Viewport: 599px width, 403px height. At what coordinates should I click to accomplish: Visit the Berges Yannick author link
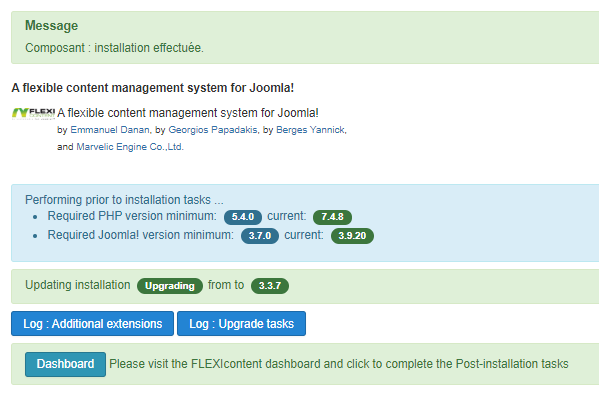pyautogui.click(x=310, y=130)
